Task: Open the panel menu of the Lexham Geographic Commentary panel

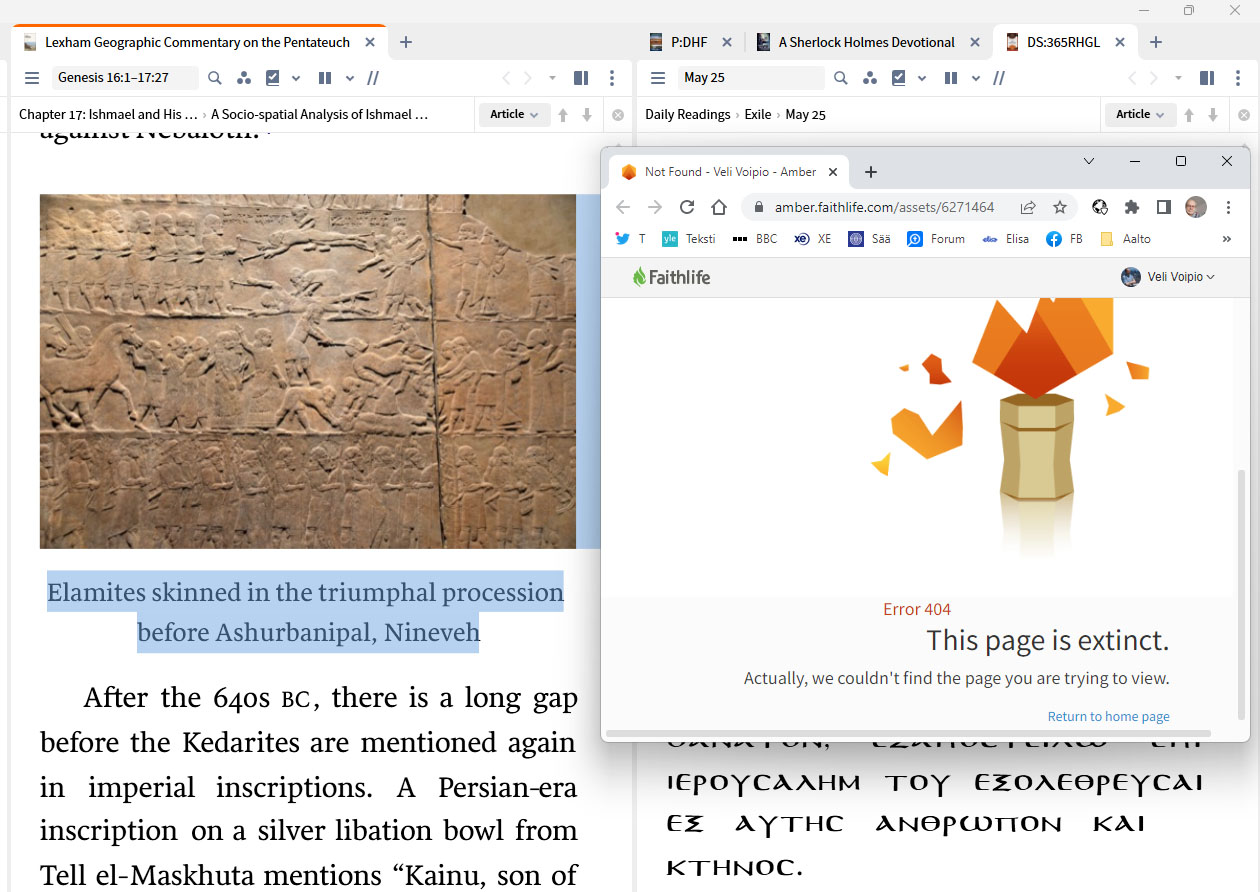Action: tap(32, 78)
